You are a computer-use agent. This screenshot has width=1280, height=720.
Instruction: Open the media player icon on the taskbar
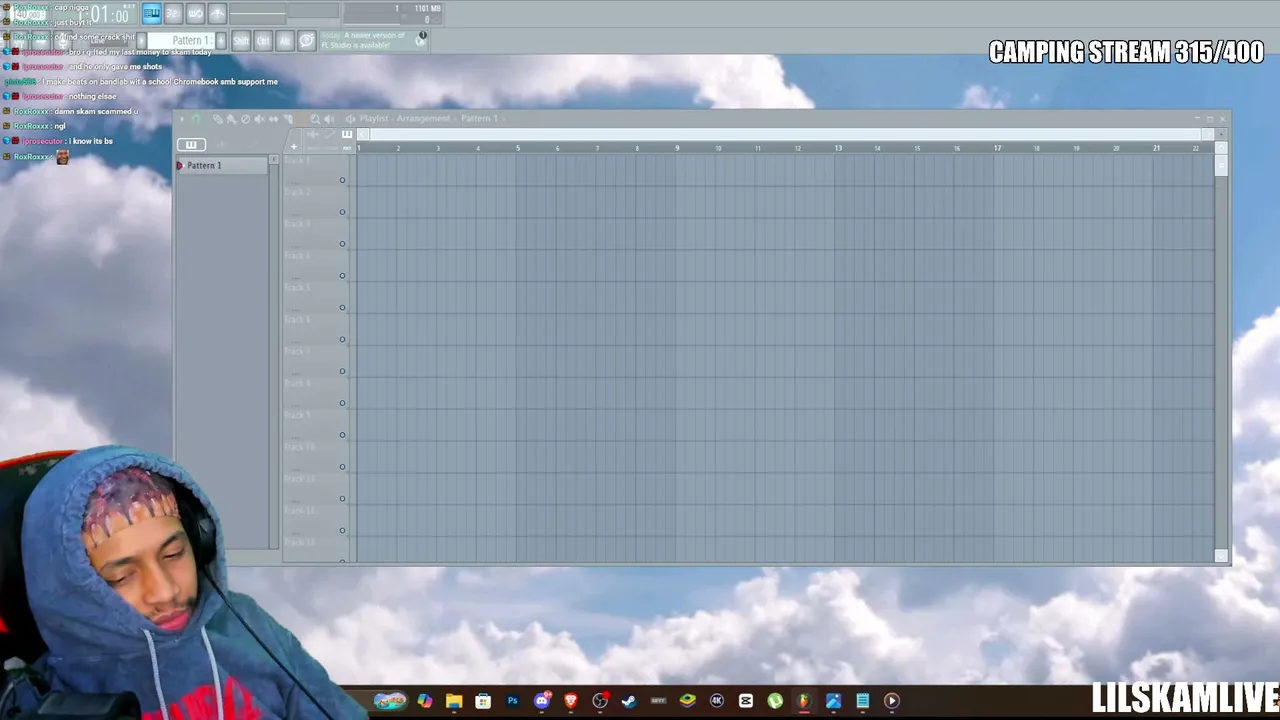point(892,701)
